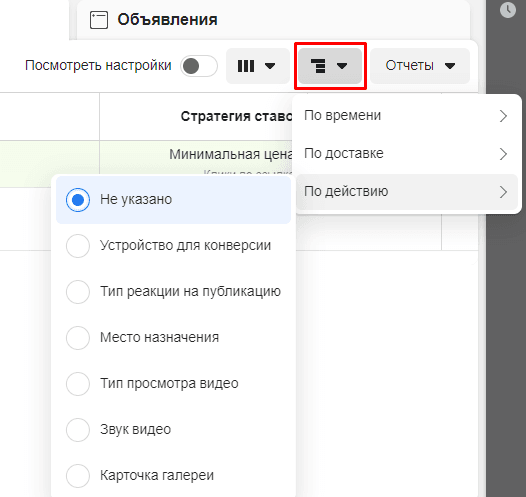Toggle the Посмотреть настройки switch

[x=199, y=66]
